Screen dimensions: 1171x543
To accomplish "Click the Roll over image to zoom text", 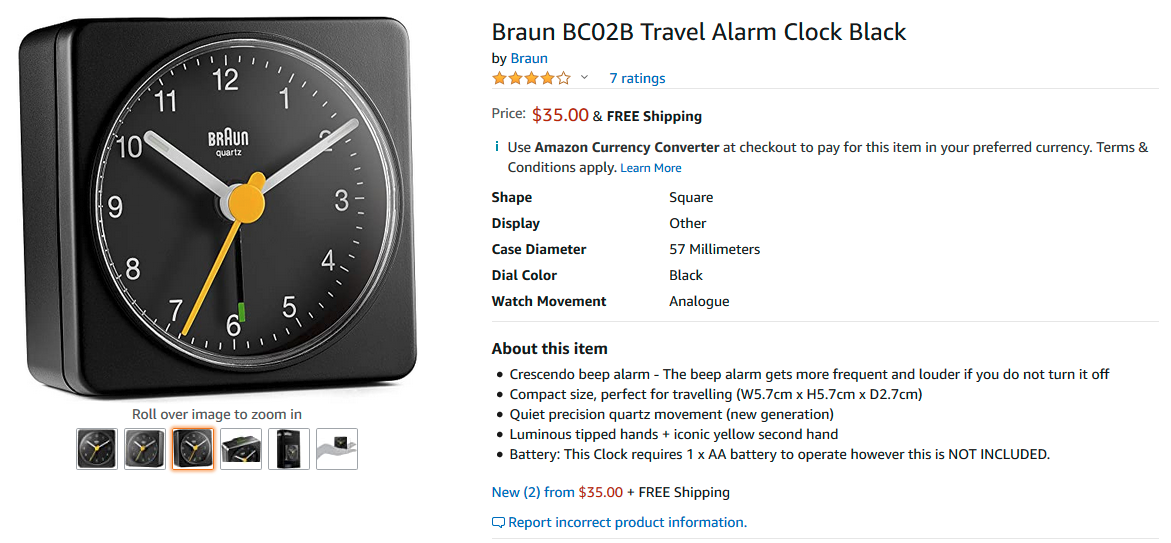I will coord(217,414).
